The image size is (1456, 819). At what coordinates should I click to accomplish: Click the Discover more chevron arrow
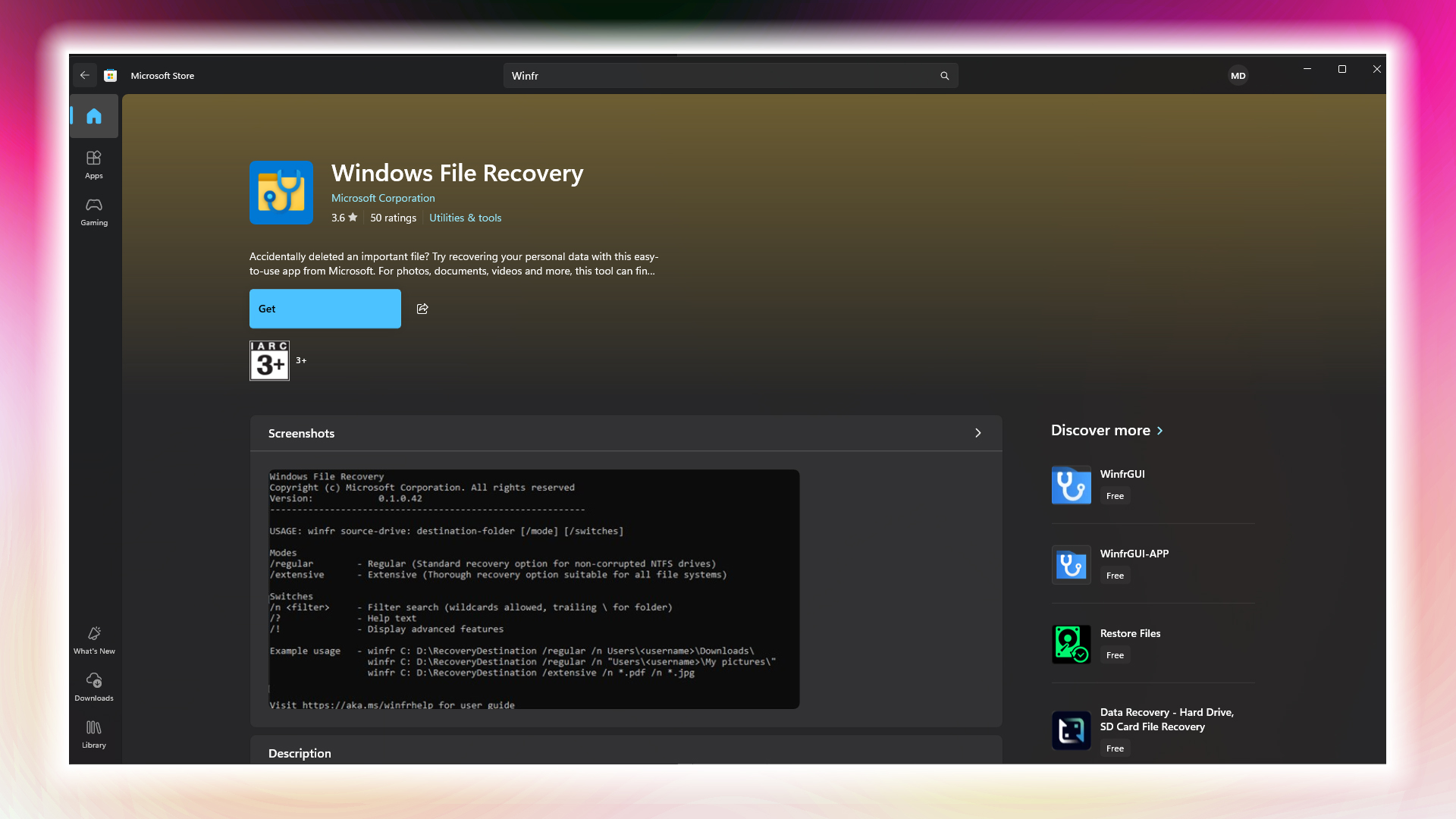click(x=1159, y=431)
